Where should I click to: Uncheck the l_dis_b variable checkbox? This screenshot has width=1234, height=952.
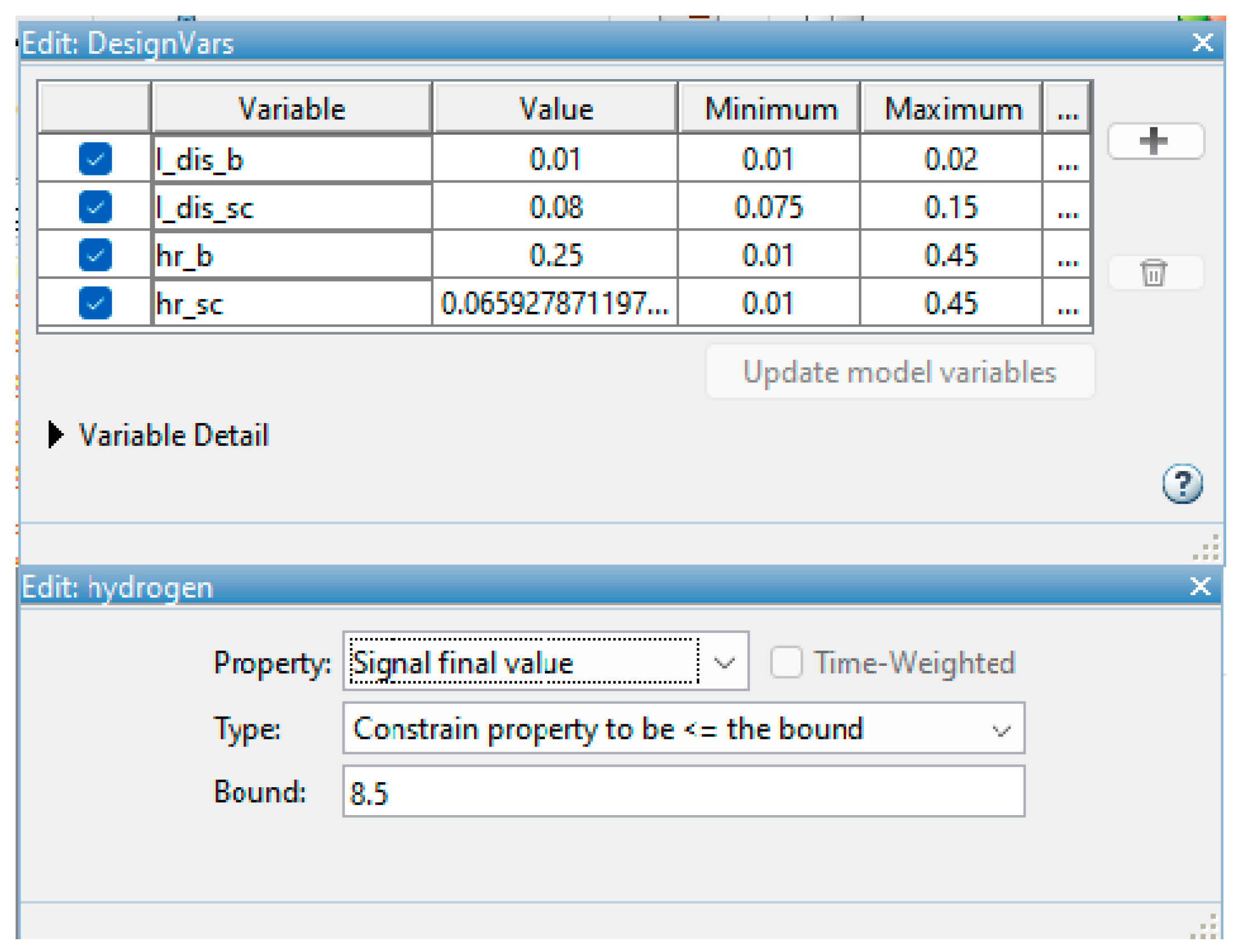coord(95,159)
